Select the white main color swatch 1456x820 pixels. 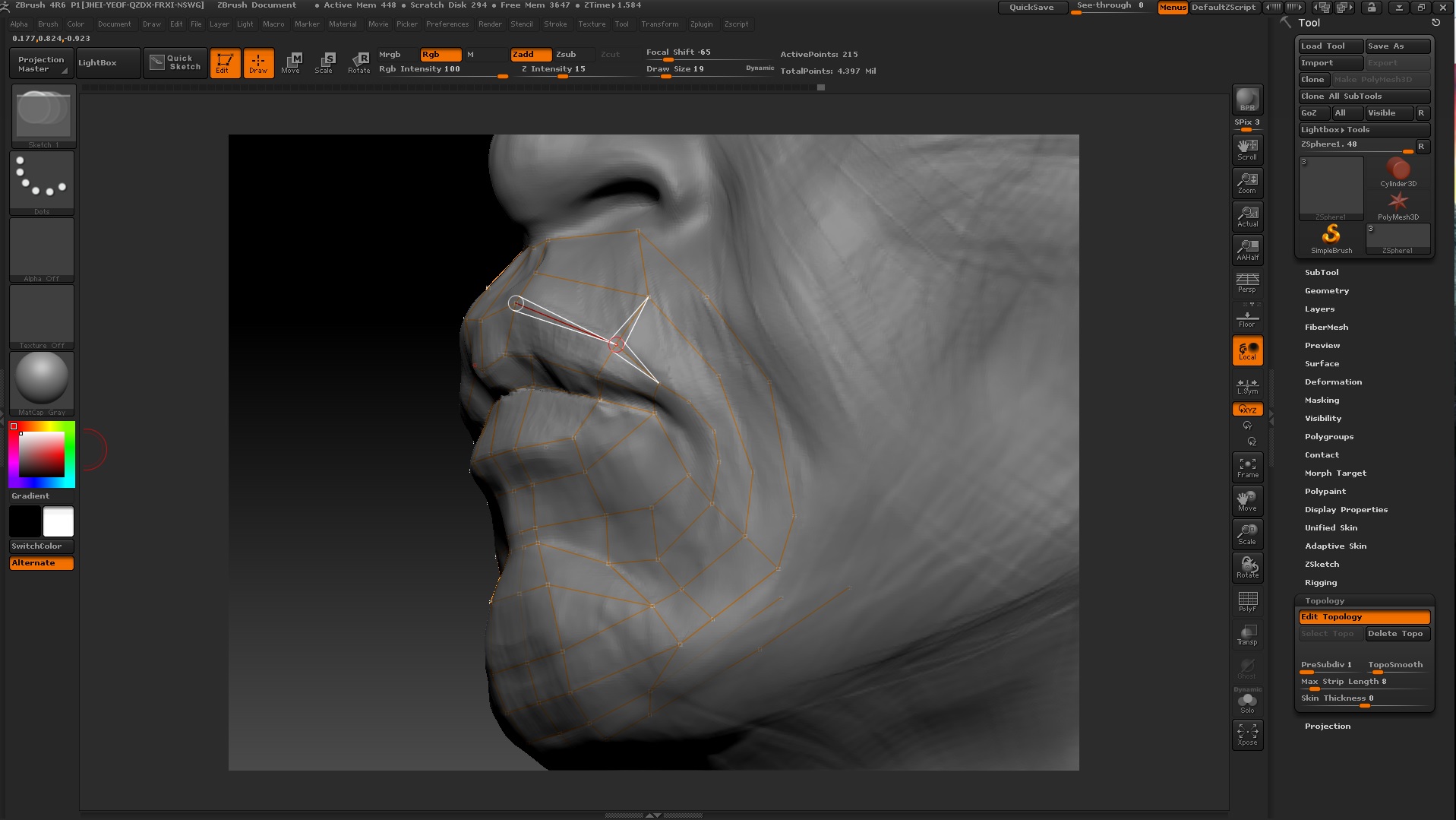pyautogui.click(x=58, y=521)
